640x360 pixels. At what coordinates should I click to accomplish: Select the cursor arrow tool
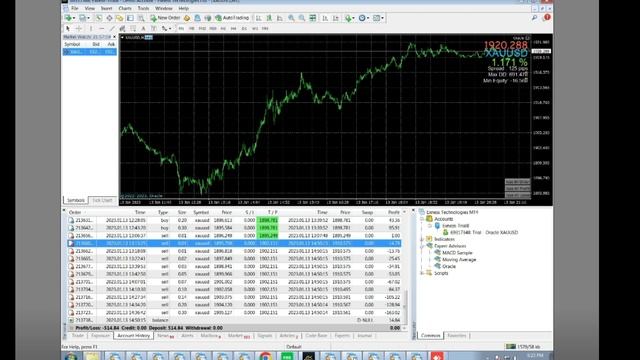click(x=68, y=29)
